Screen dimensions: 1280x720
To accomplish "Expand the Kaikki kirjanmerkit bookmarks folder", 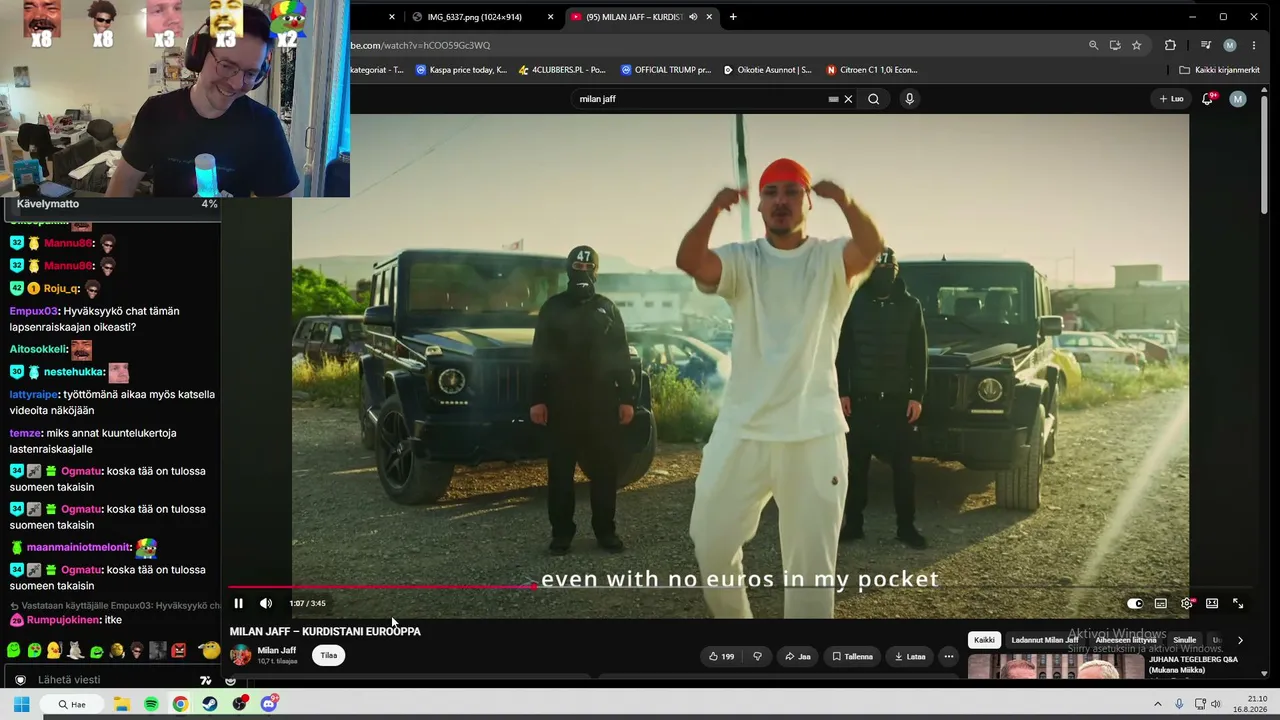I will click(x=1219, y=70).
